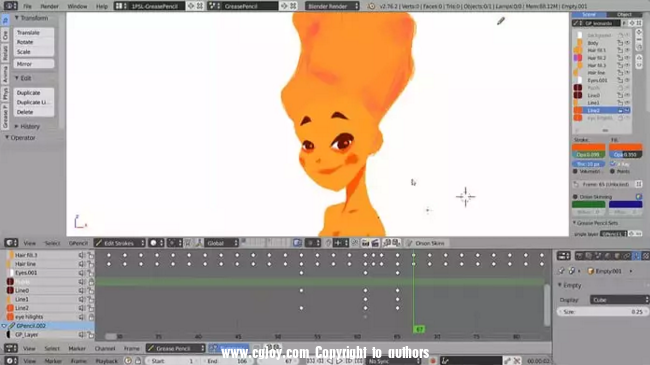
Task: Open the File menu
Action: [27, 6]
